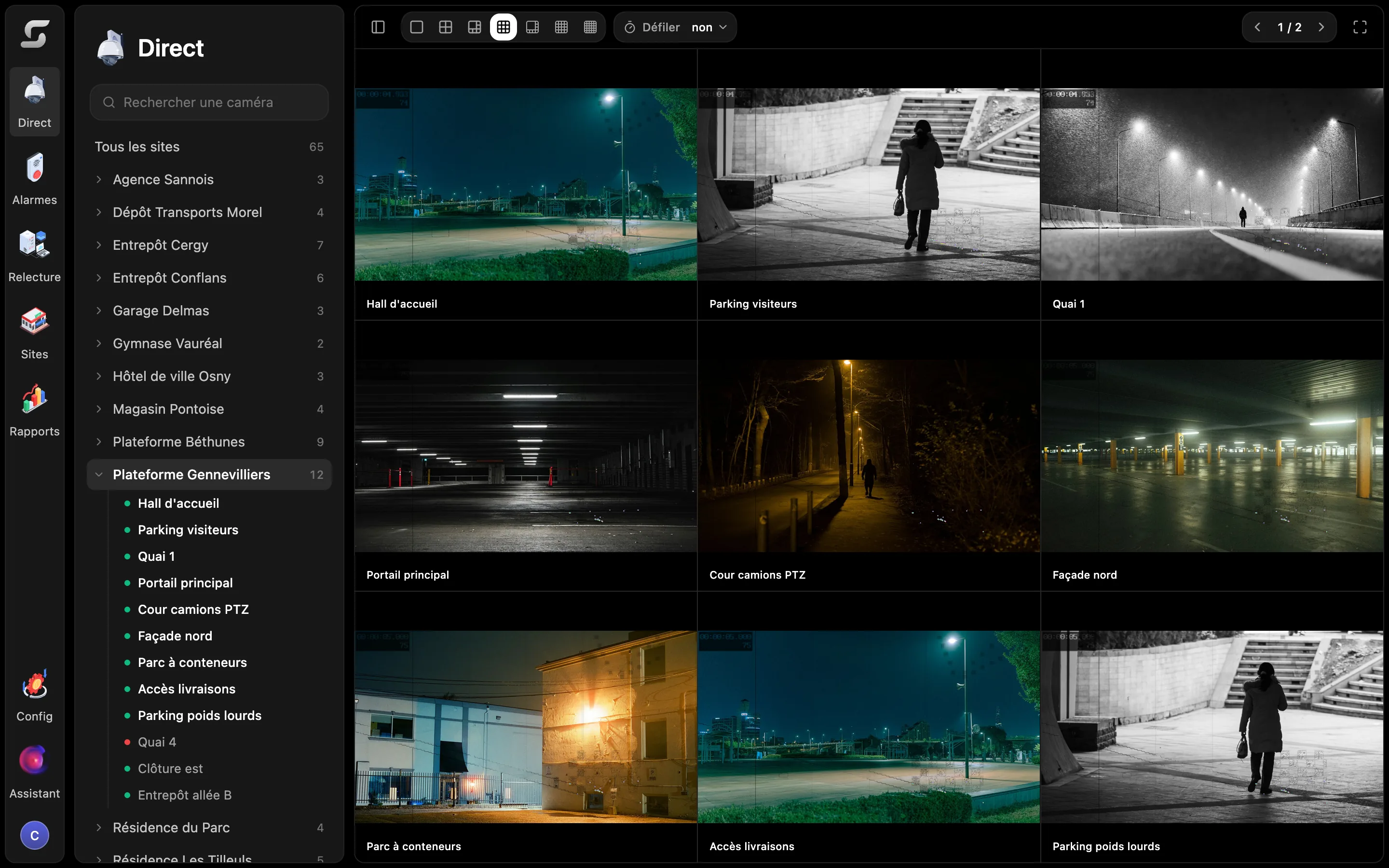Select Tous les sites
Viewport: 1389px width, 868px height.
click(209, 147)
